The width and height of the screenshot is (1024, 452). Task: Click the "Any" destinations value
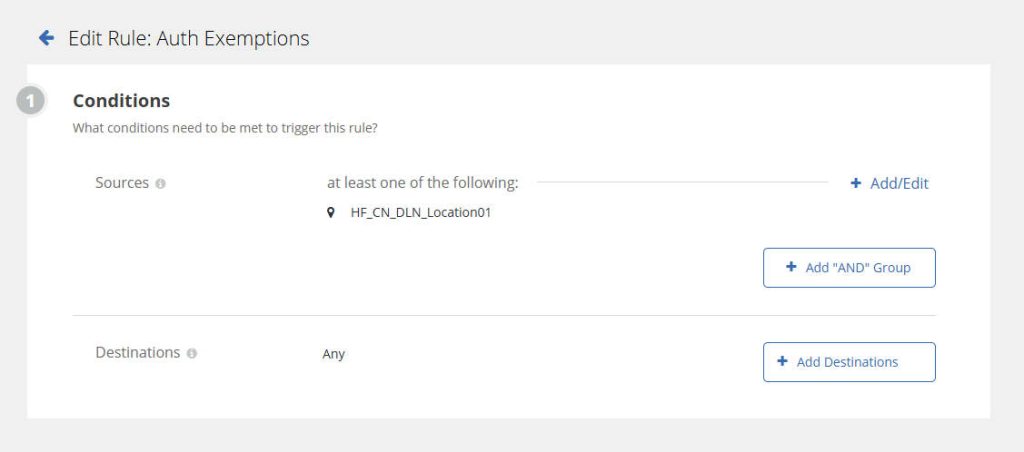coord(334,354)
